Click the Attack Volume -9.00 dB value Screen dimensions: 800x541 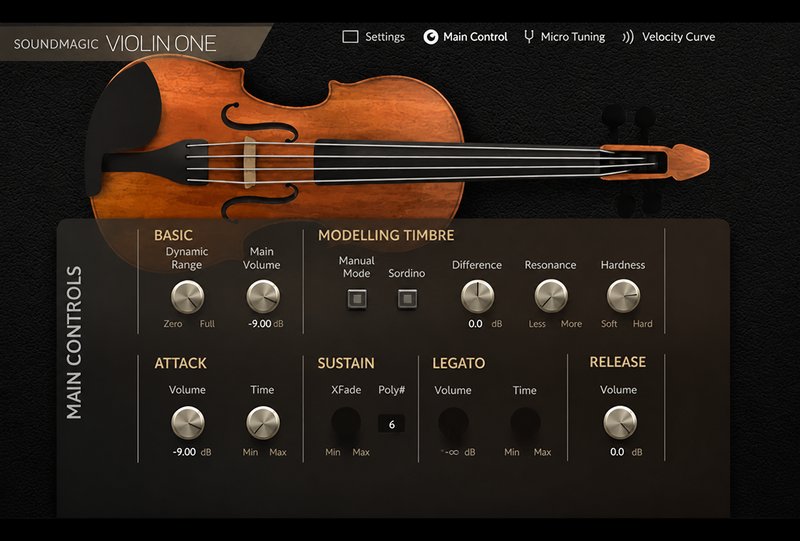pyautogui.click(x=191, y=452)
